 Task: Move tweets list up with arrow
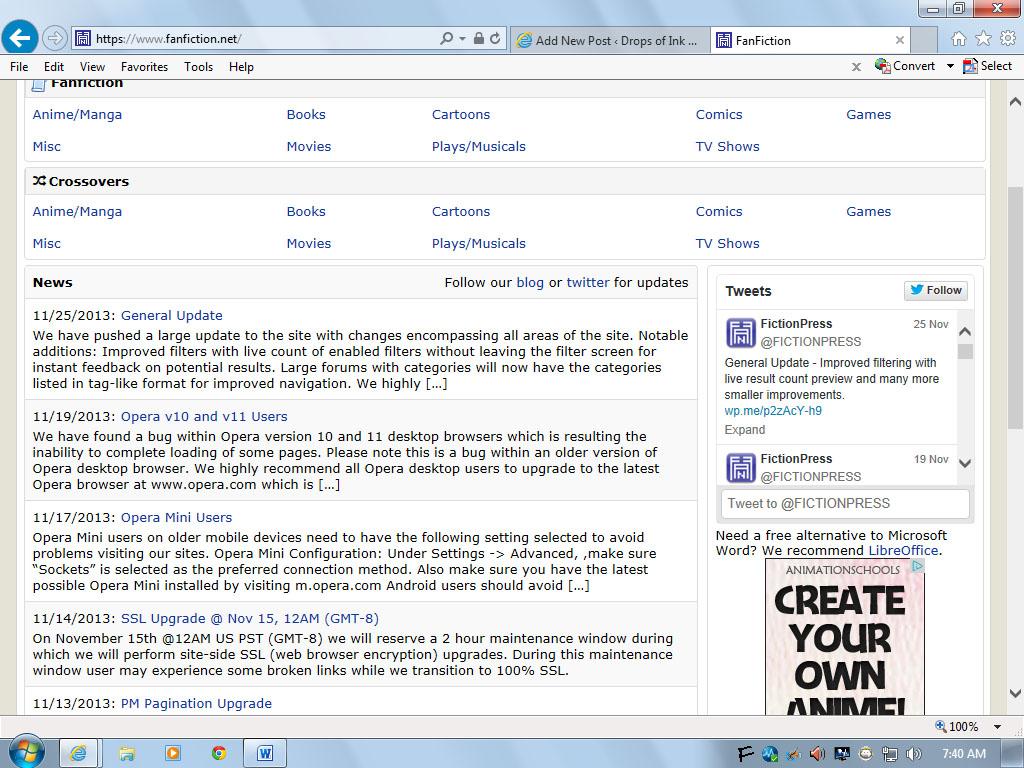[965, 331]
